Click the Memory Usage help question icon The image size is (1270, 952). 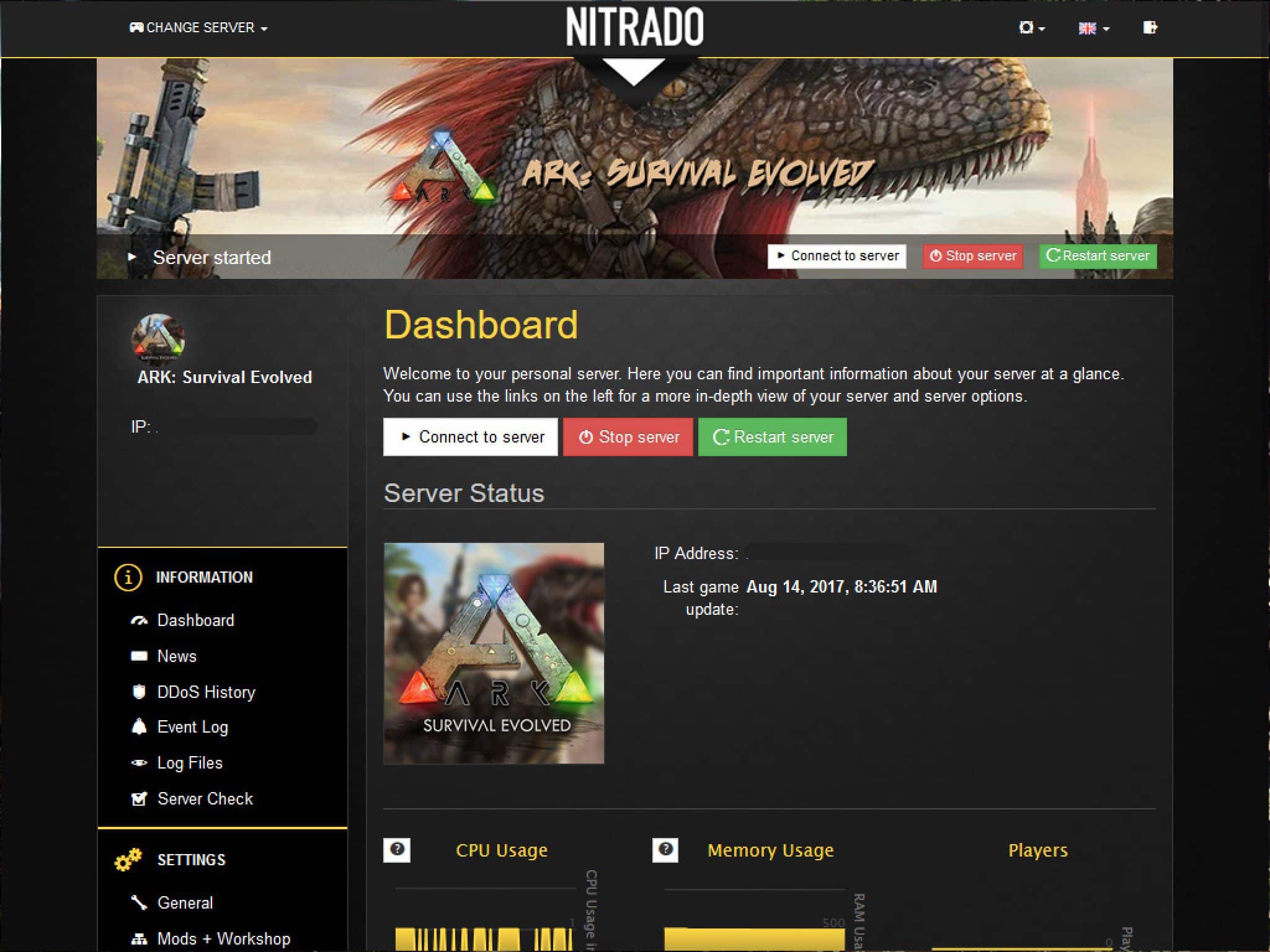pos(665,850)
